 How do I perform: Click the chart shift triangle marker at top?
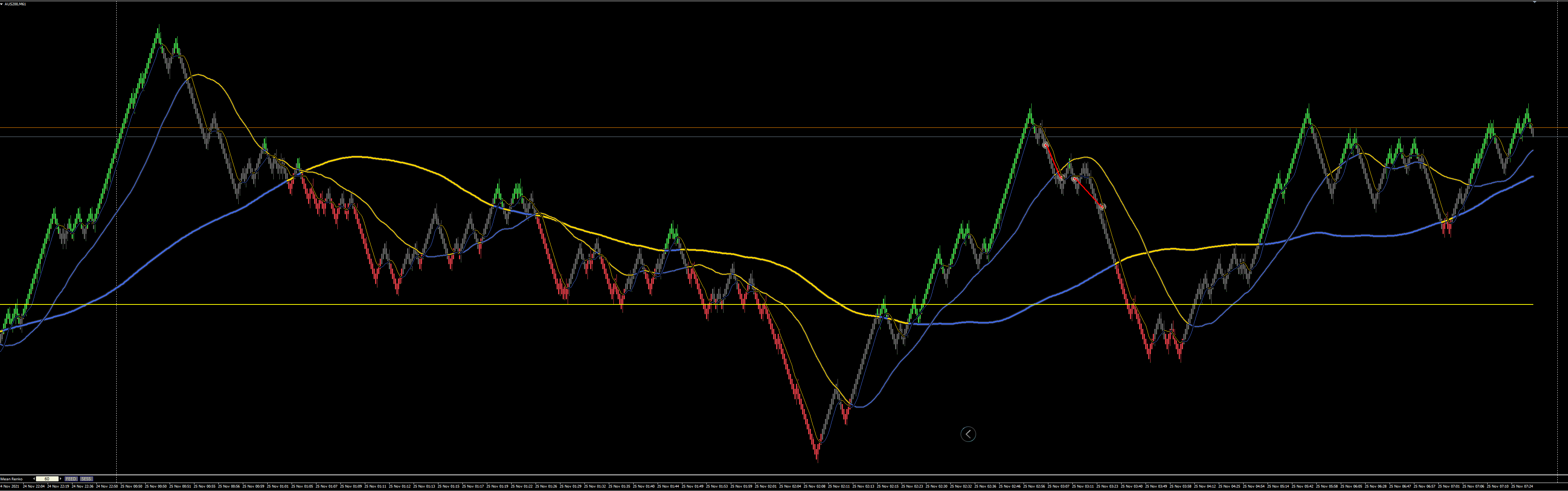(x=1534, y=2)
